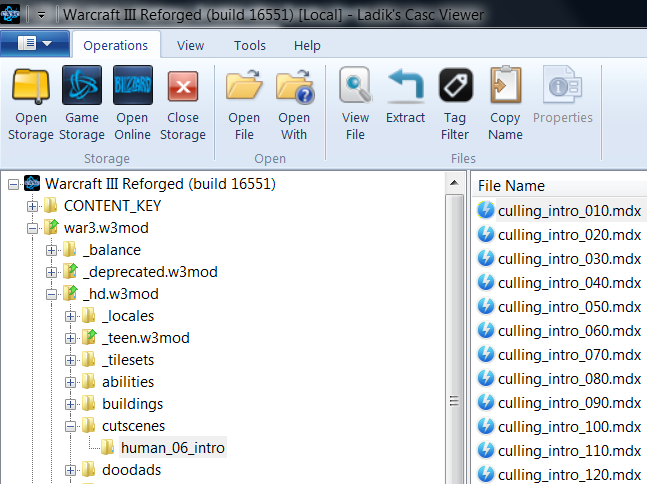The width and height of the screenshot is (647, 484).
Task: Select the _tilesets tree folder
Action: 128,360
